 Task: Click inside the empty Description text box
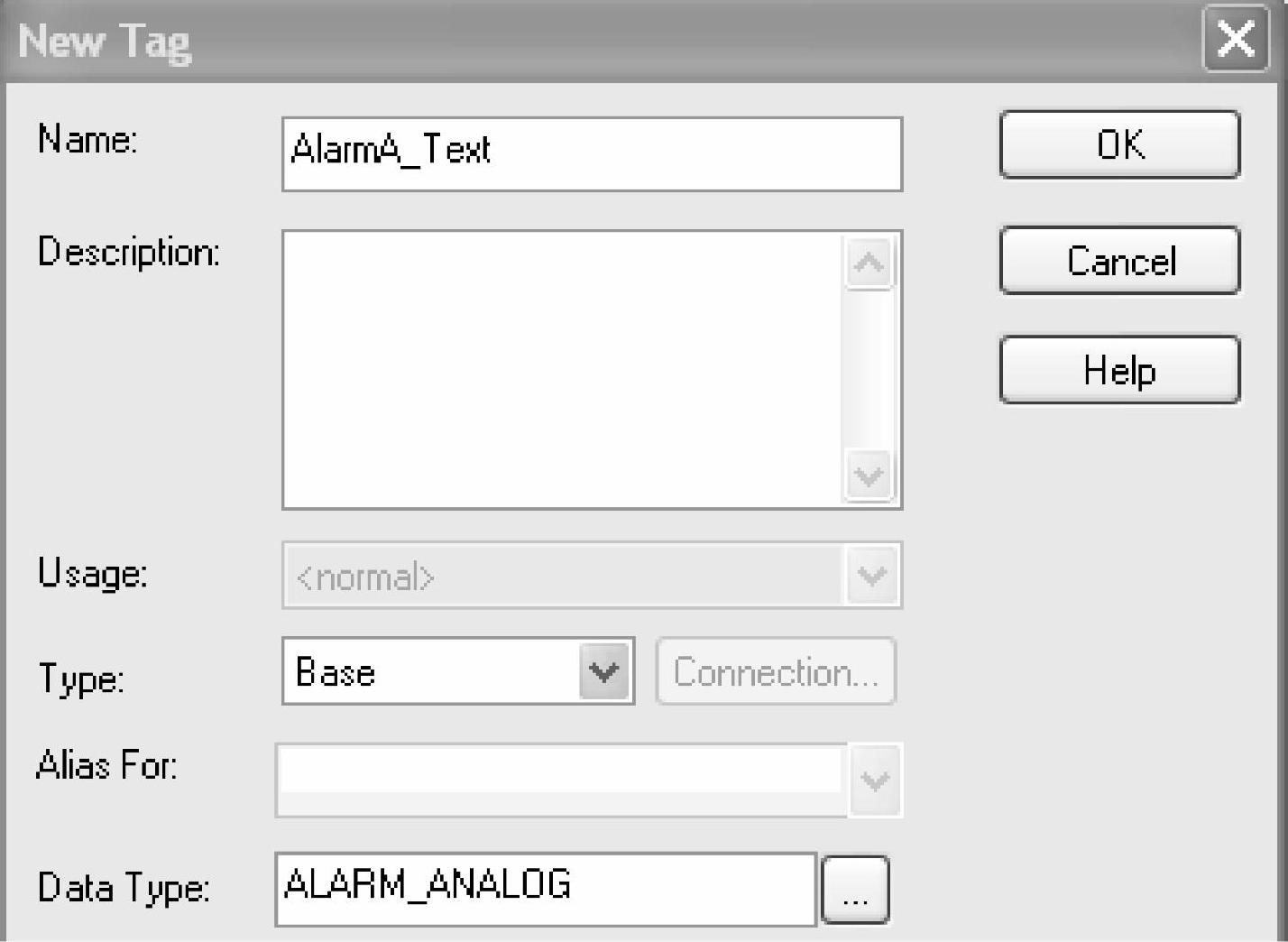[x=562, y=369]
